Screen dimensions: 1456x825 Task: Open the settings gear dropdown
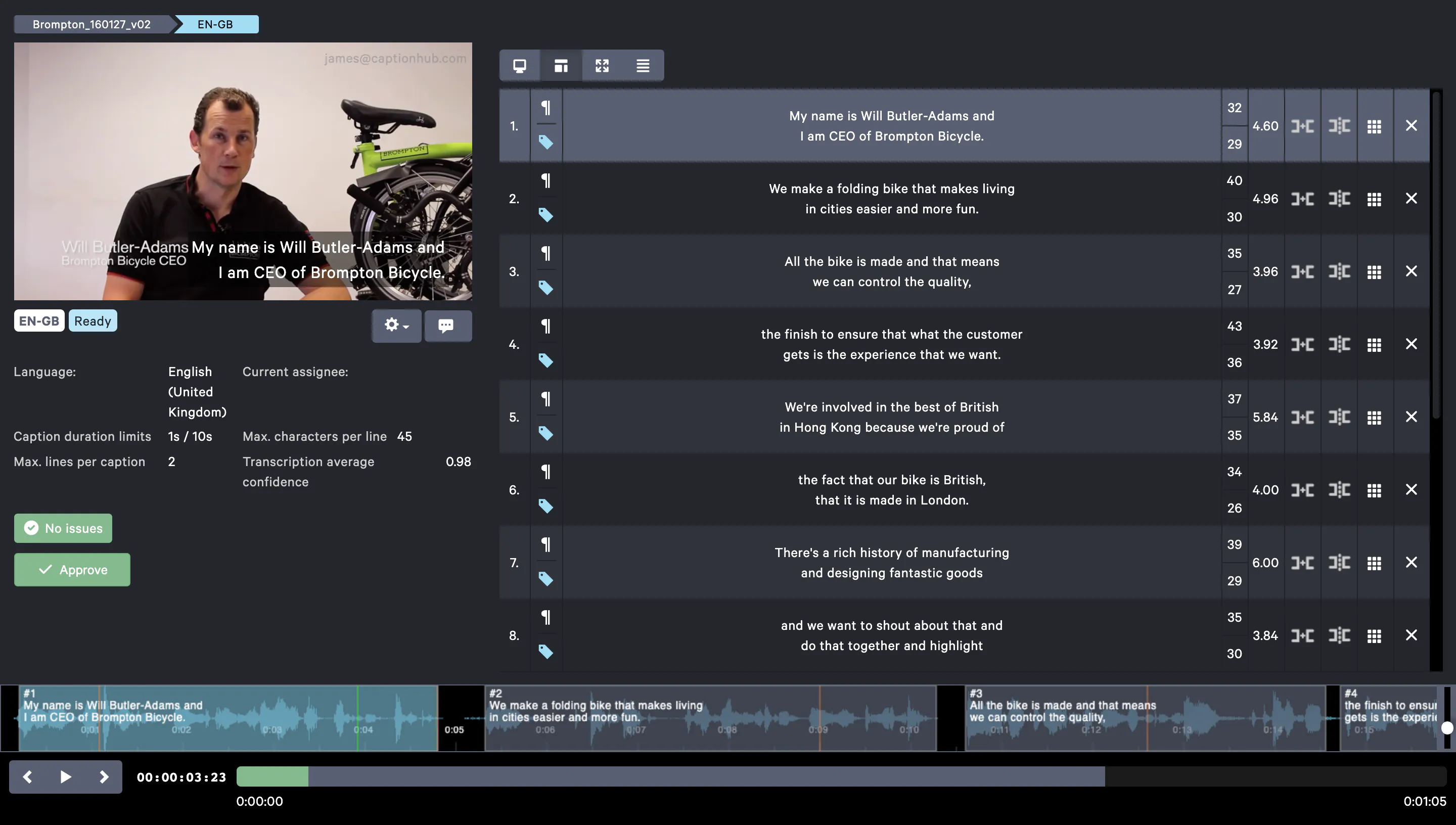395,326
